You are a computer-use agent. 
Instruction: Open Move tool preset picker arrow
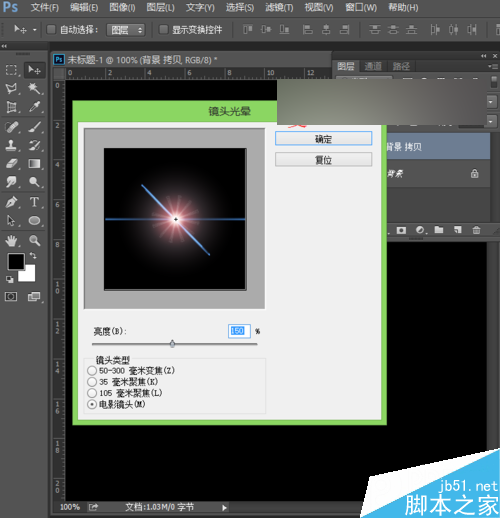tap(35, 30)
